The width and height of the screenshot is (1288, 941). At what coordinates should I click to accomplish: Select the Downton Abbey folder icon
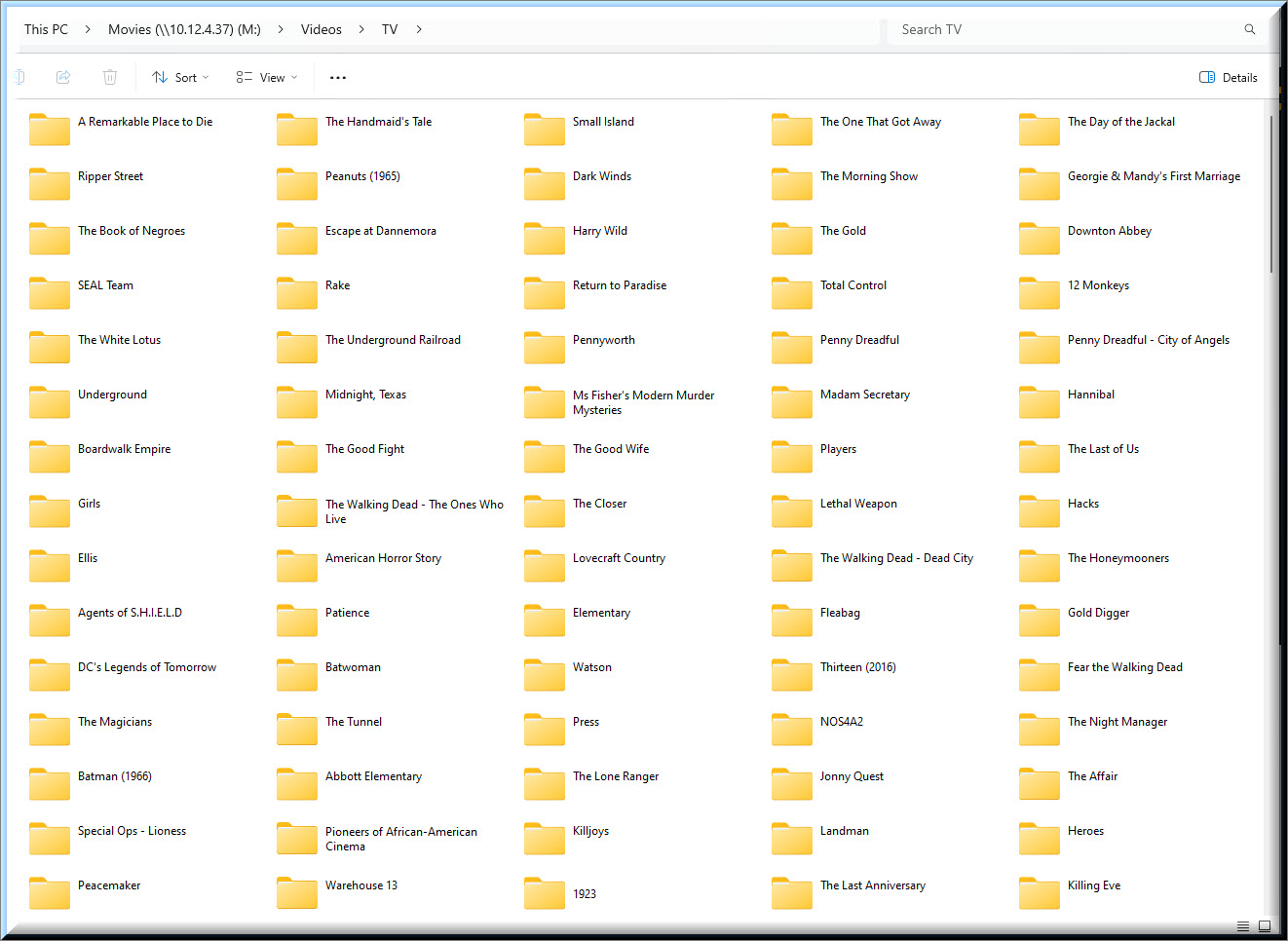pos(1040,238)
